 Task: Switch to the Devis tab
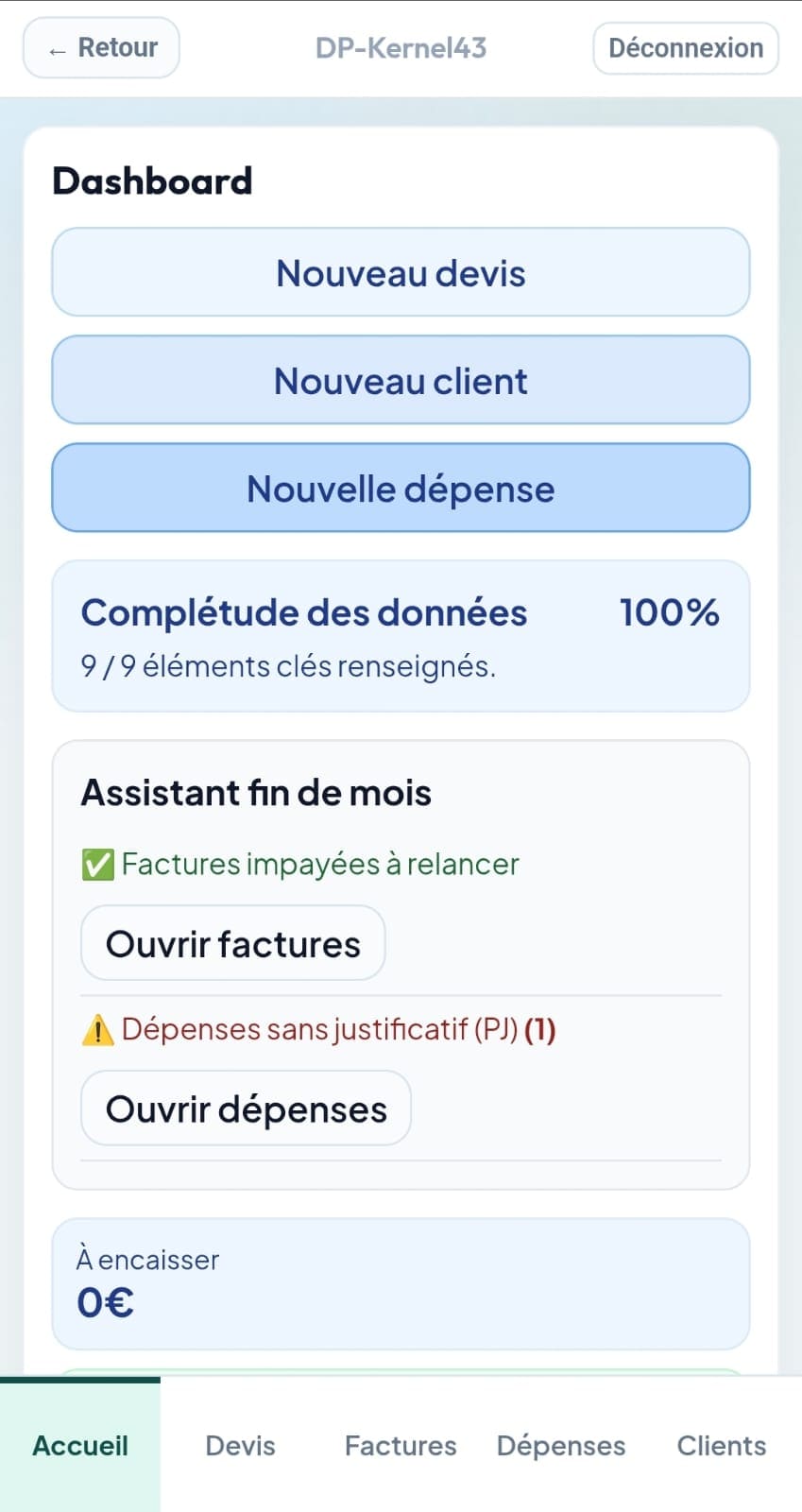click(240, 1445)
